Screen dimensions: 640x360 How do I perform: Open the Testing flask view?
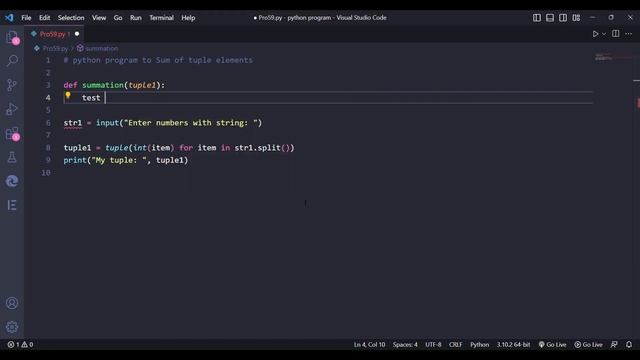click(x=12, y=157)
